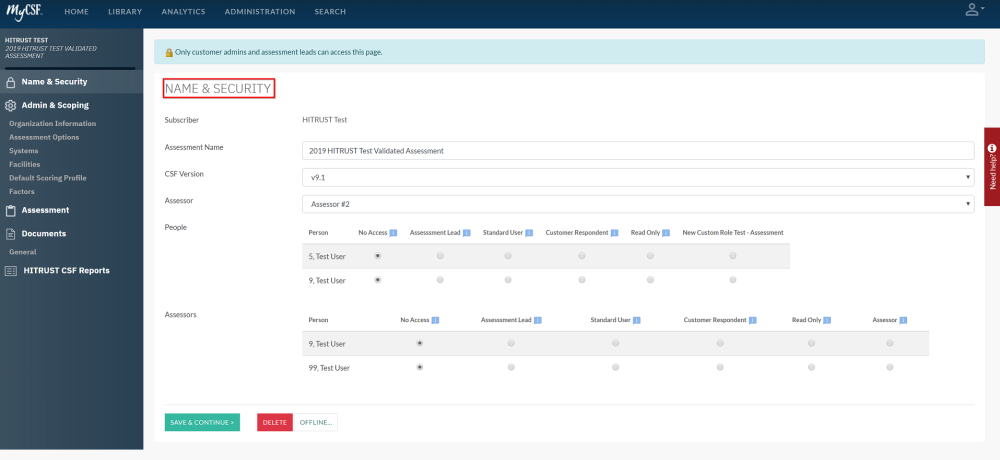Set 5, Test User to Read Only

tap(650, 256)
